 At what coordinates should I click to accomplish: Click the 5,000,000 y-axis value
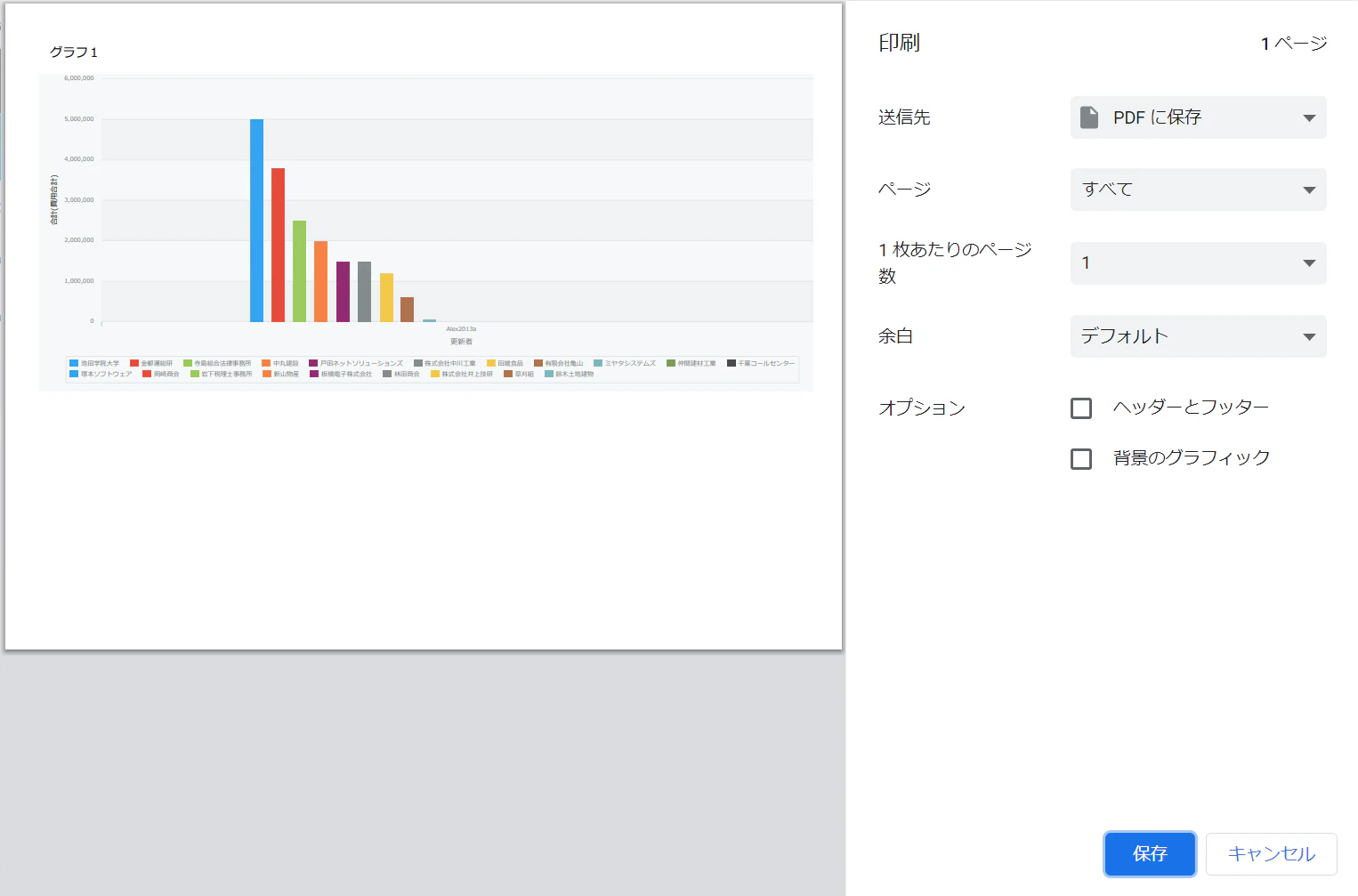(79, 119)
